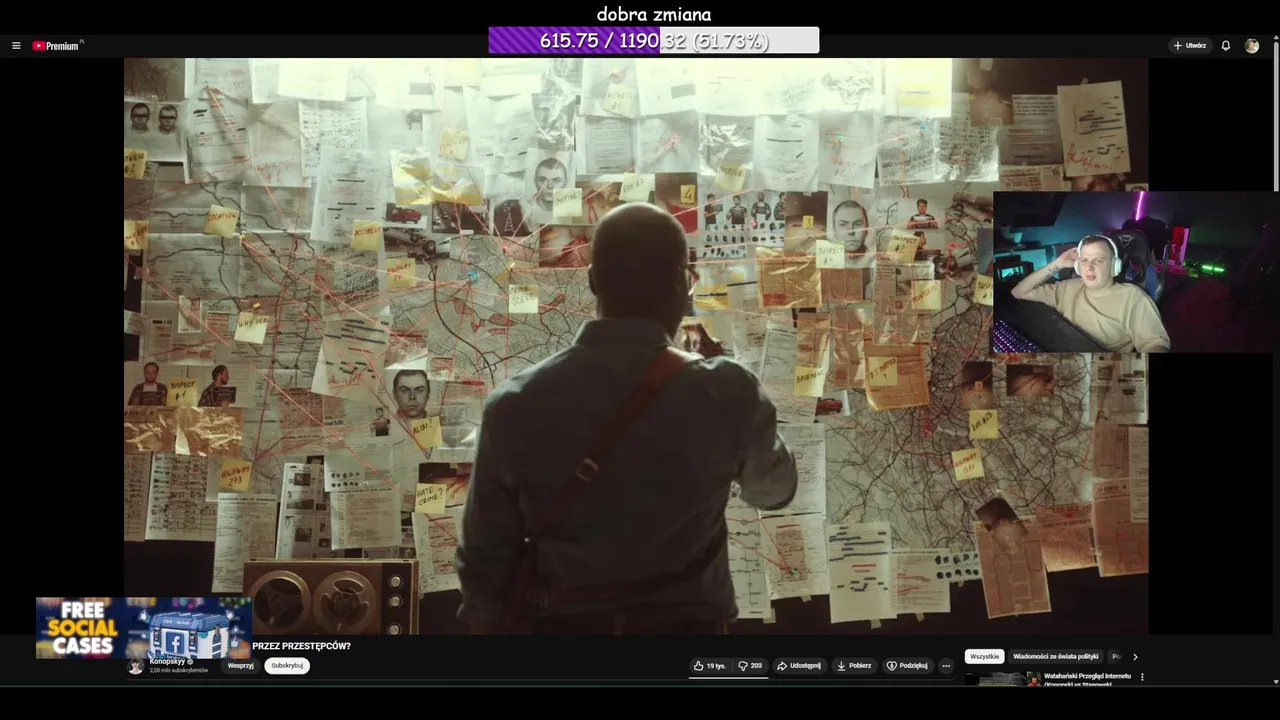Click the streamer webcam overlay
The height and width of the screenshot is (720, 1280).
tap(1136, 272)
